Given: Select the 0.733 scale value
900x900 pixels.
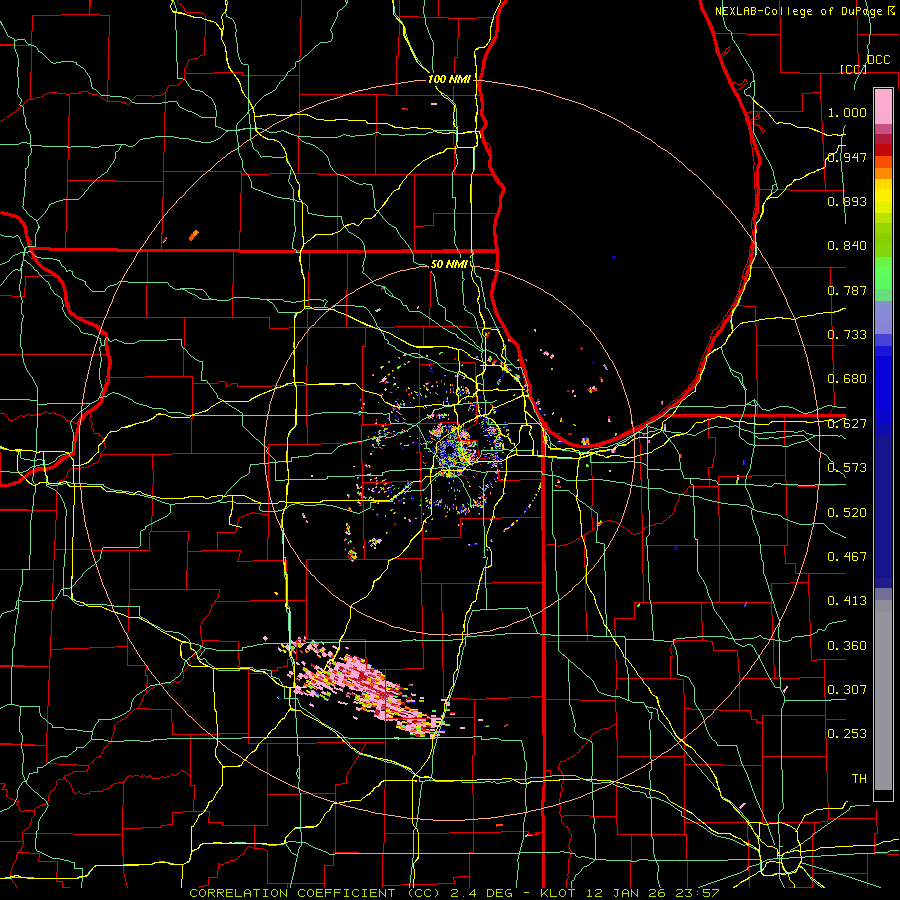Looking at the screenshot, I should (x=847, y=335).
